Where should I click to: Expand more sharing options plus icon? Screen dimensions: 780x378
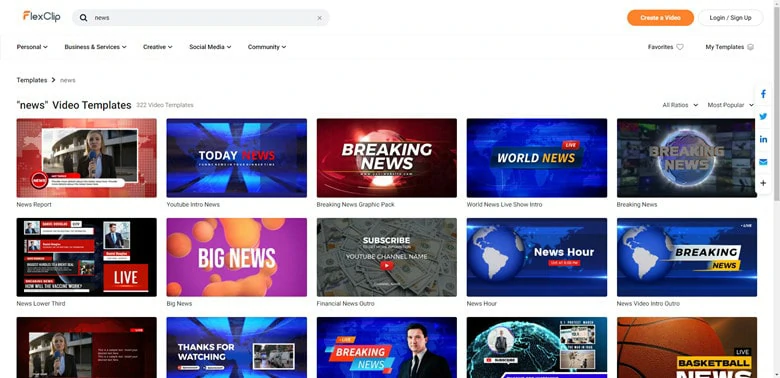[763, 183]
